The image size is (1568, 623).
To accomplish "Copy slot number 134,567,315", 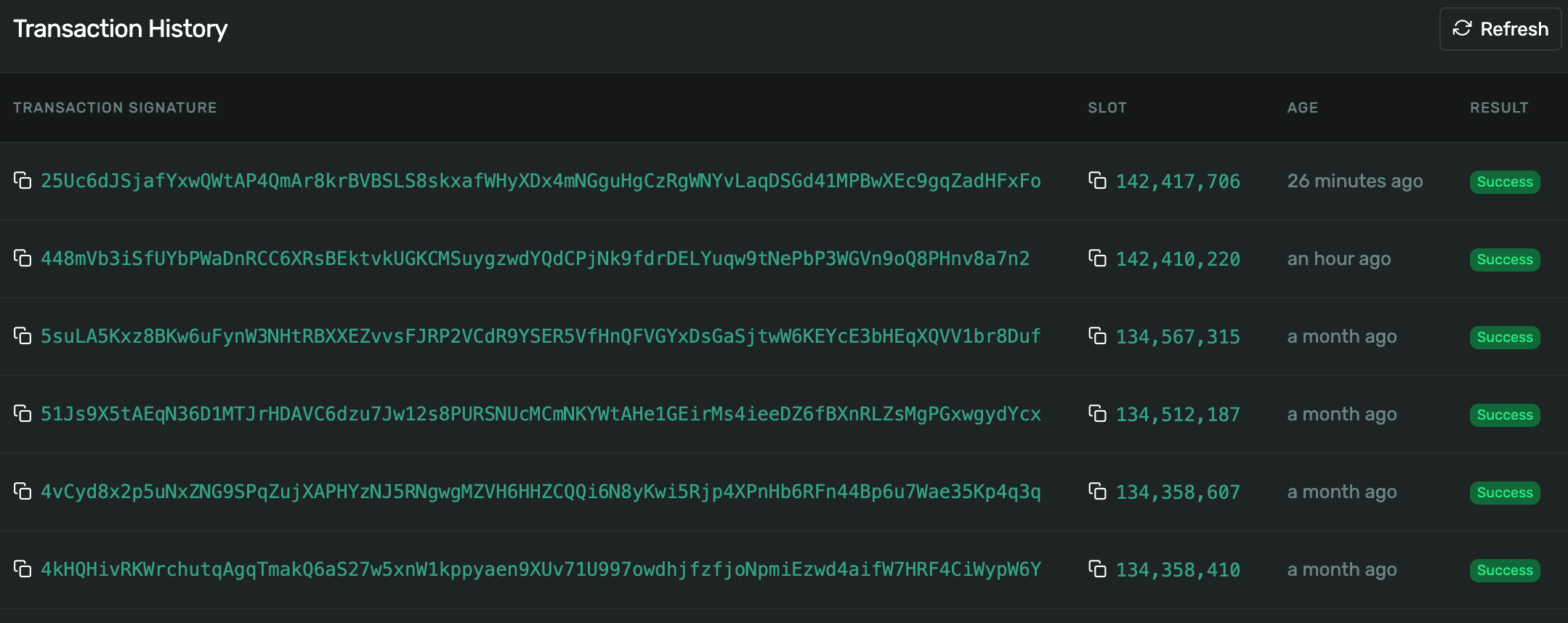I will 1097,335.
